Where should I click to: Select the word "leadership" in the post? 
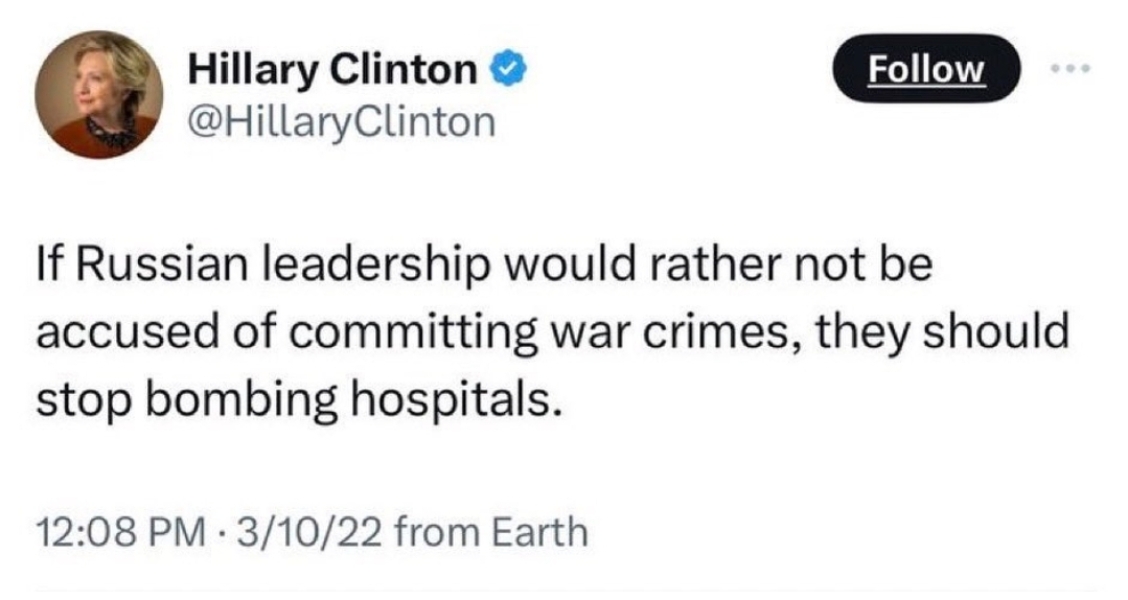click(374, 265)
